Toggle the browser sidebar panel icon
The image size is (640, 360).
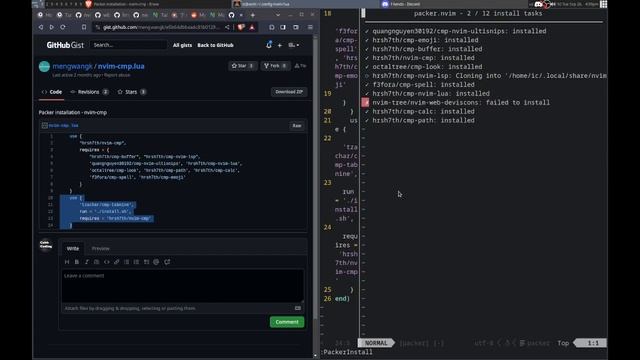pos(283,27)
